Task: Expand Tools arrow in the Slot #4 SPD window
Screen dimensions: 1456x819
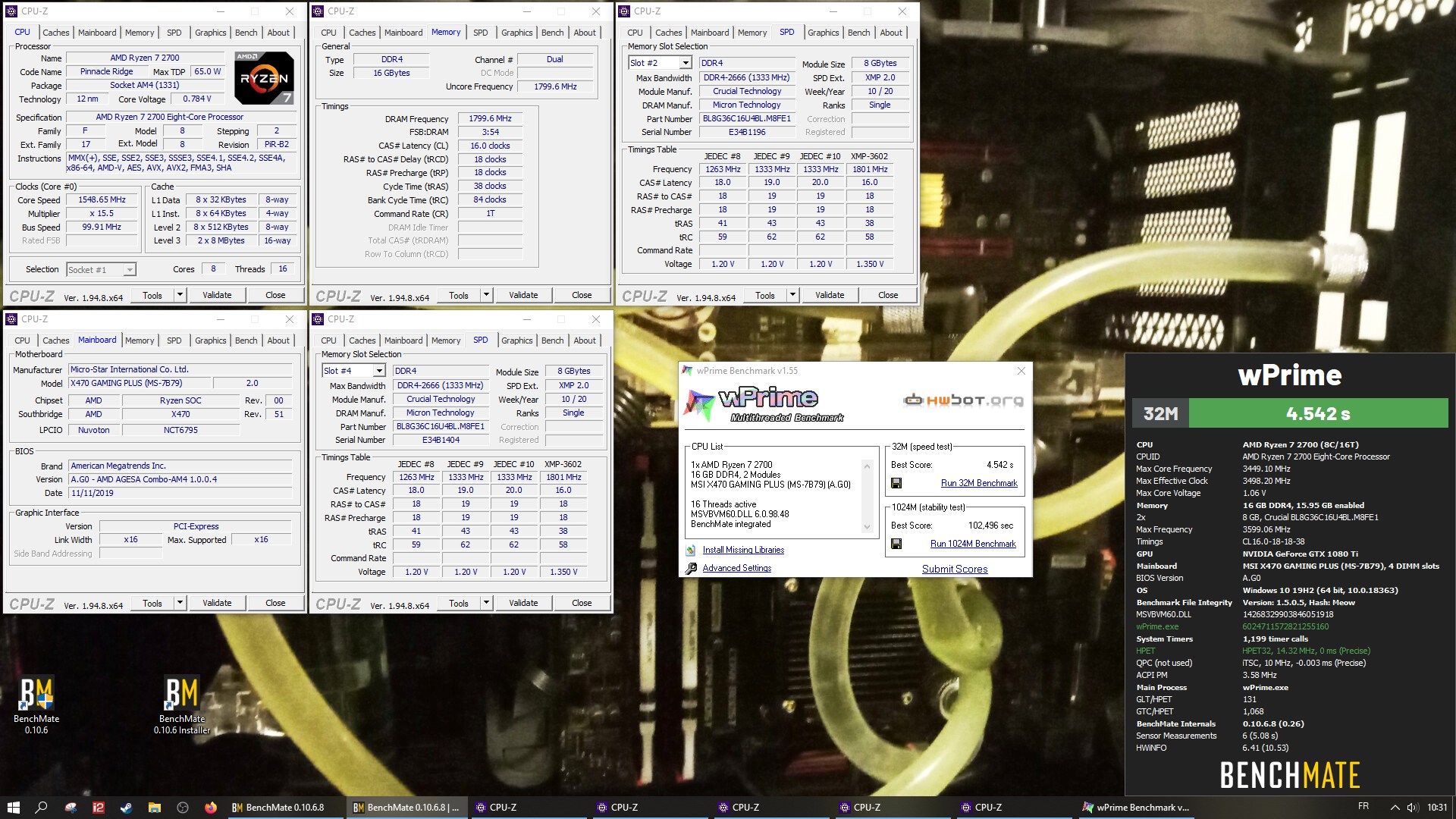Action: click(486, 603)
